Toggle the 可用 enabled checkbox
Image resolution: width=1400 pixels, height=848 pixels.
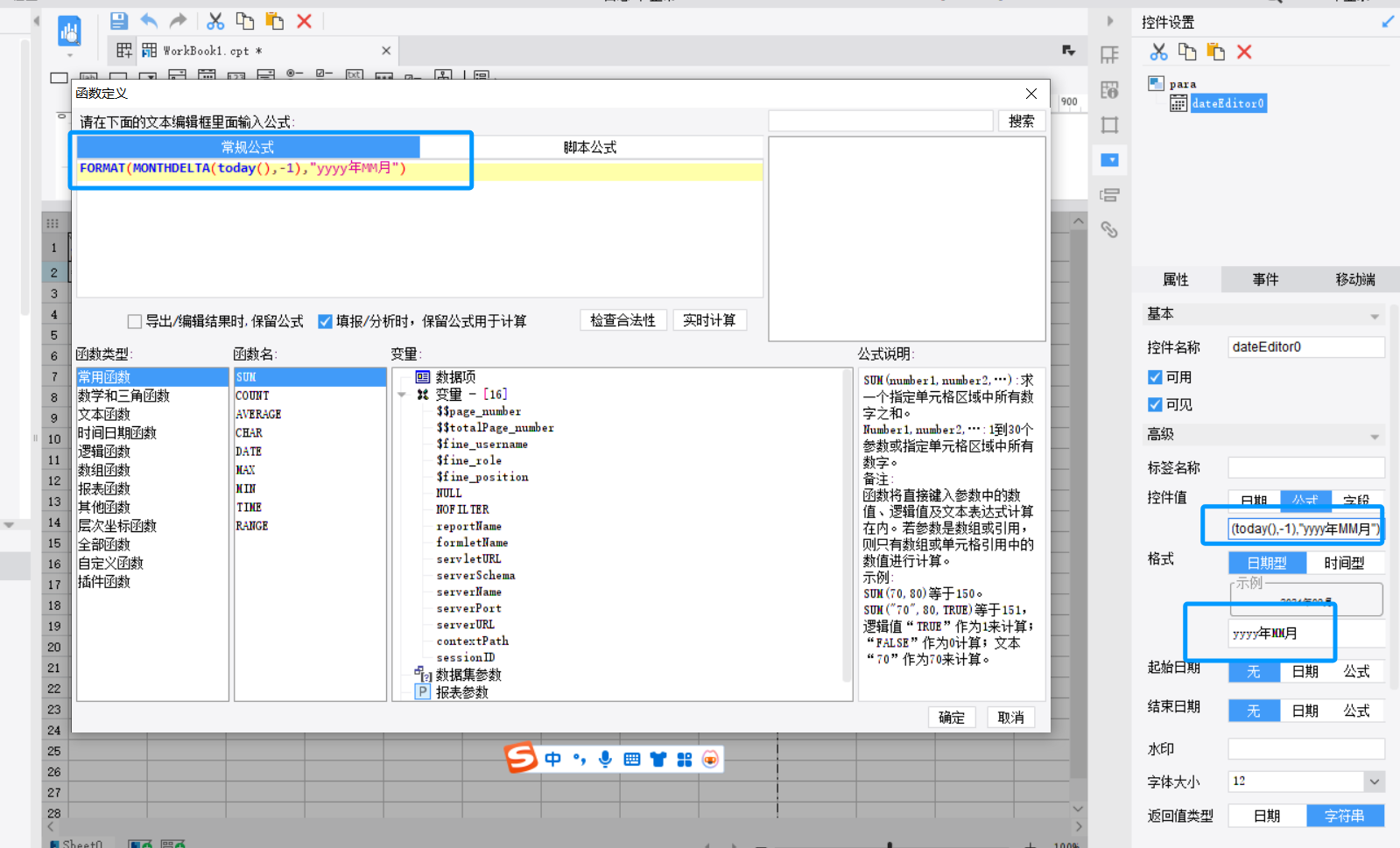1155,377
